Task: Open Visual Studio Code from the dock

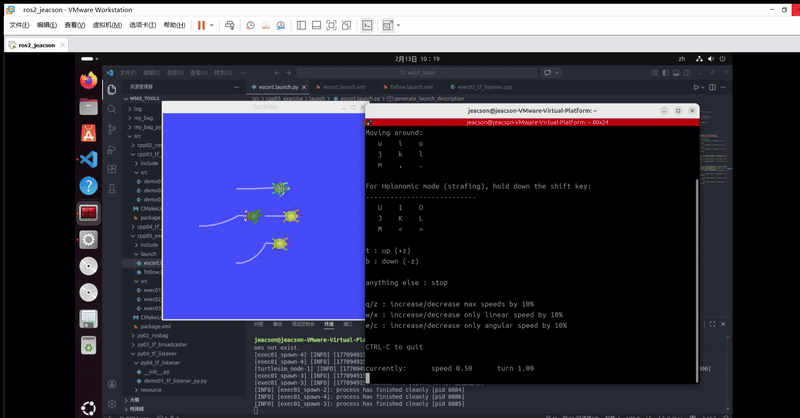Action: [x=88, y=159]
